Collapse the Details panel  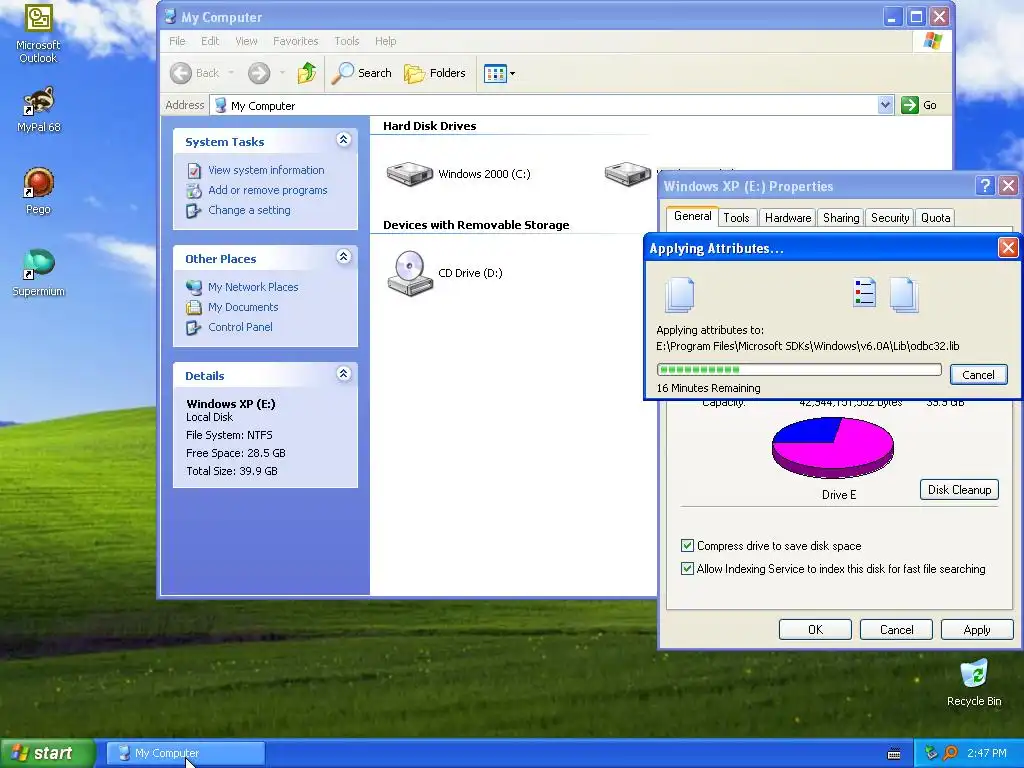click(x=344, y=374)
